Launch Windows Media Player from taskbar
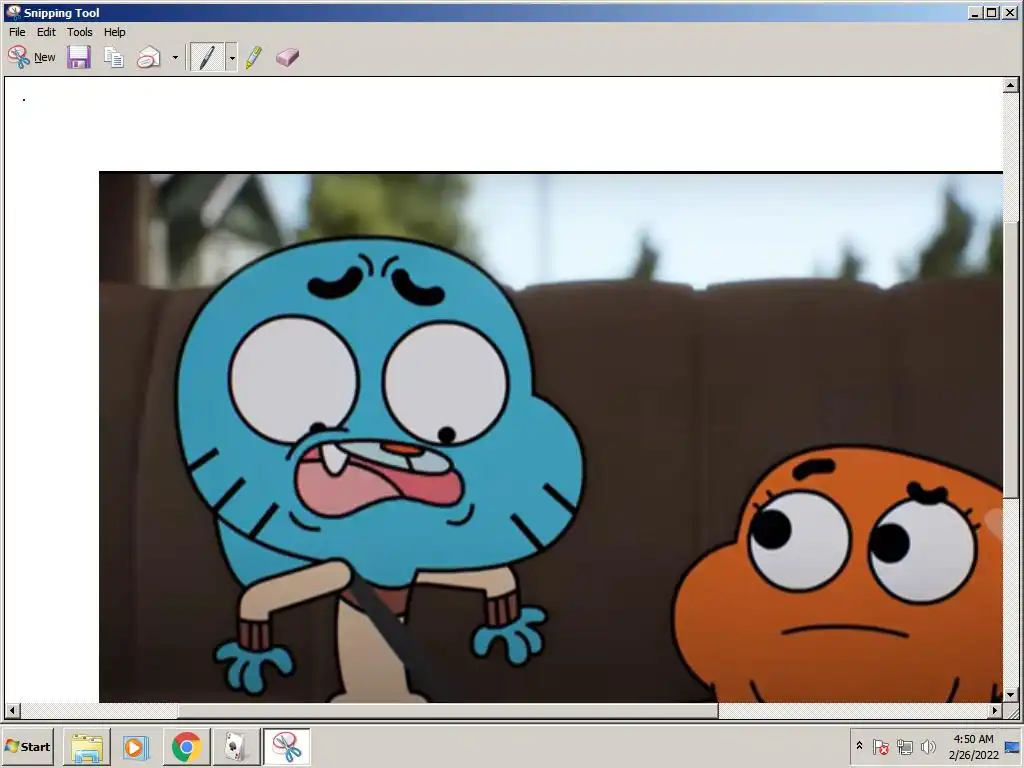The height and width of the screenshot is (768, 1024). [x=136, y=747]
